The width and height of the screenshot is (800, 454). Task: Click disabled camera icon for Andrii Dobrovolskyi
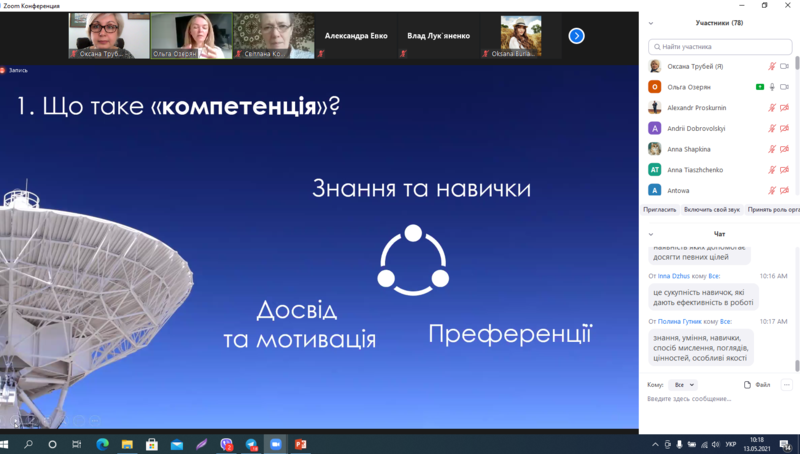(x=784, y=129)
